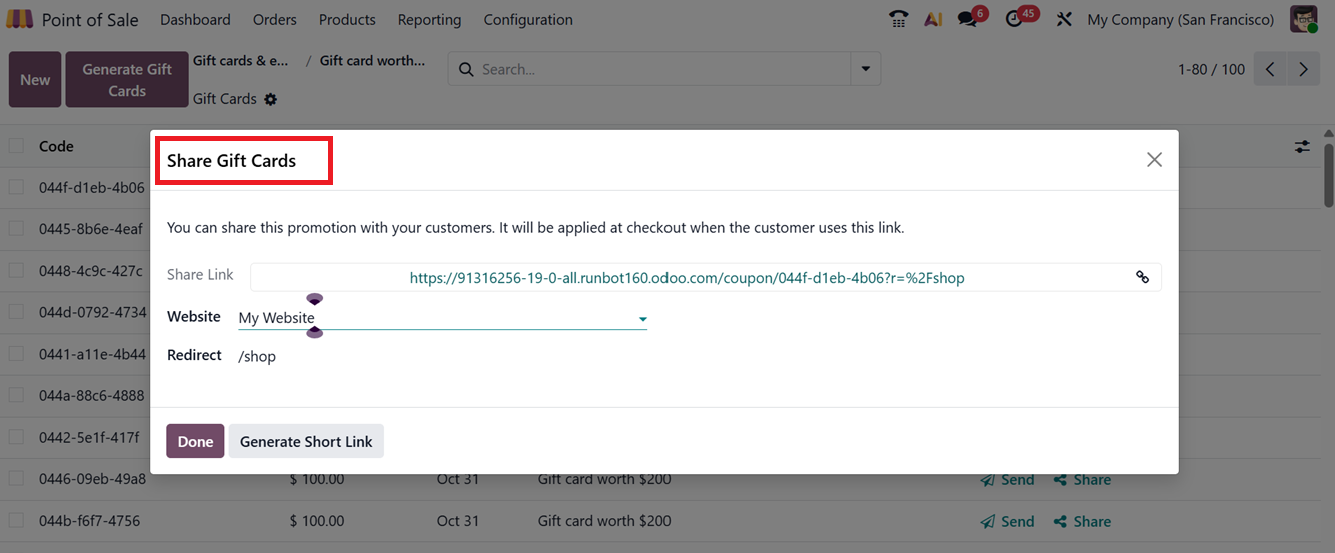Viewport: 1335px width, 553px height.
Task: Open activities clock icon with 45 badge
Action: point(1015,20)
